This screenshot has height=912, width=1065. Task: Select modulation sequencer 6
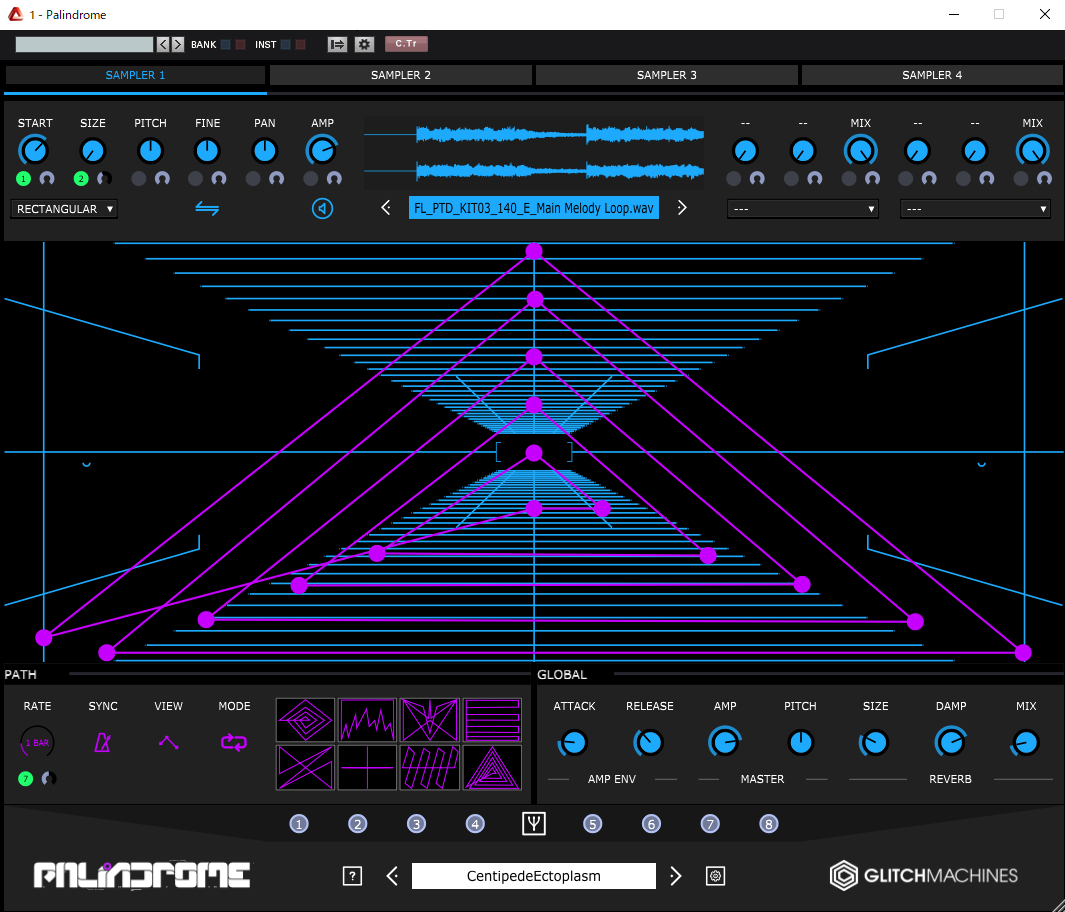click(651, 824)
